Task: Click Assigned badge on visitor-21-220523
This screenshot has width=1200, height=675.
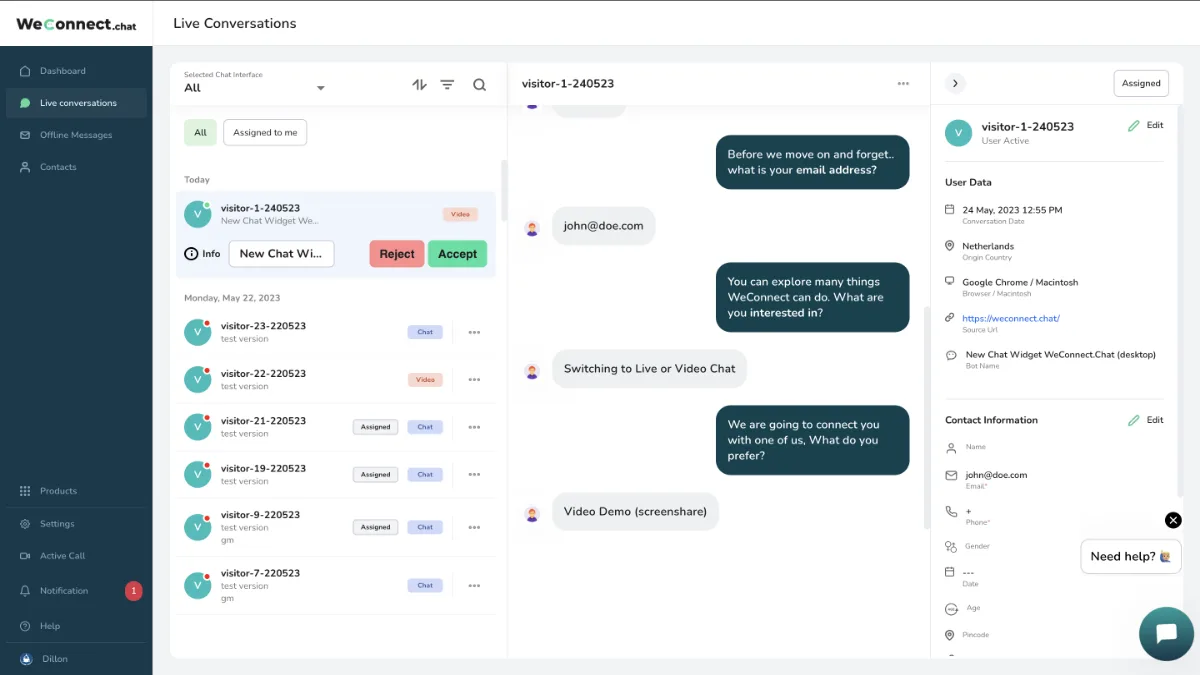Action: click(375, 427)
